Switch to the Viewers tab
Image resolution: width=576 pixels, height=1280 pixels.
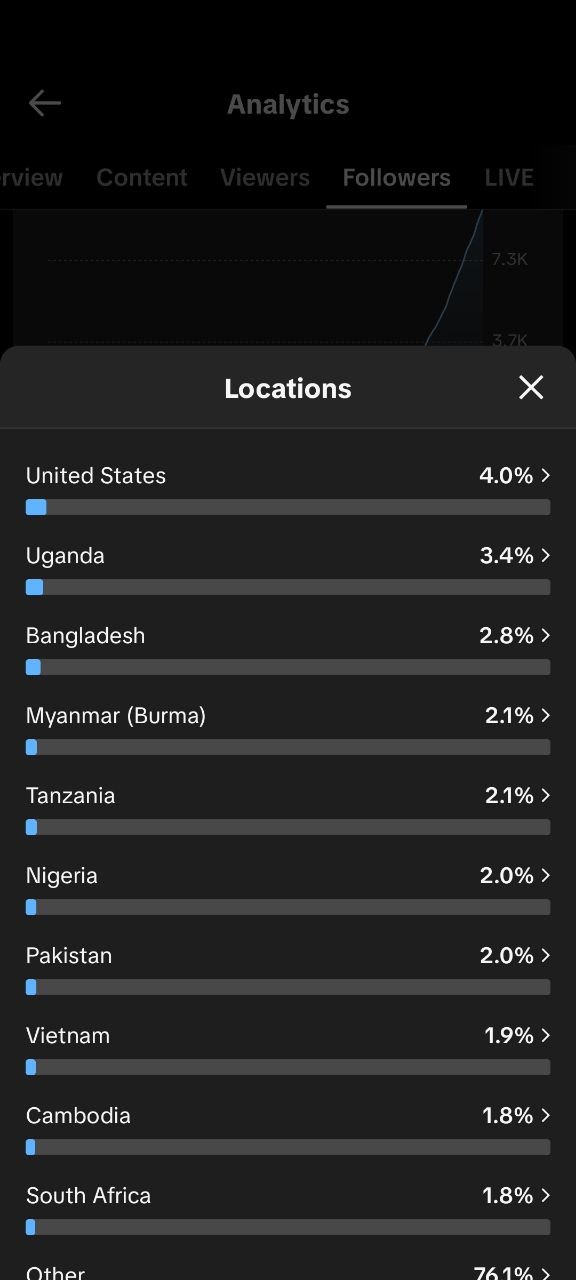coord(265,178)
